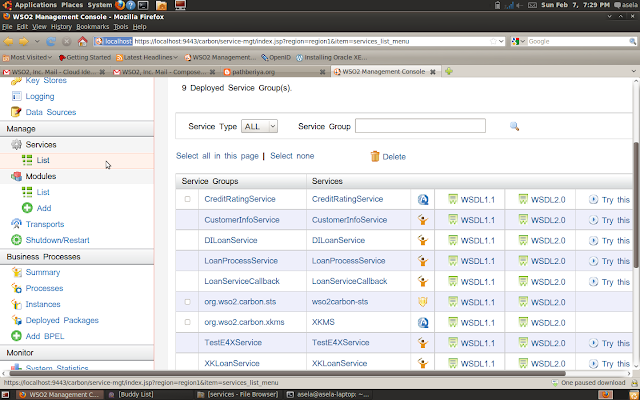Click the Summary icon under Business Processes

click(x=16, y=272)
